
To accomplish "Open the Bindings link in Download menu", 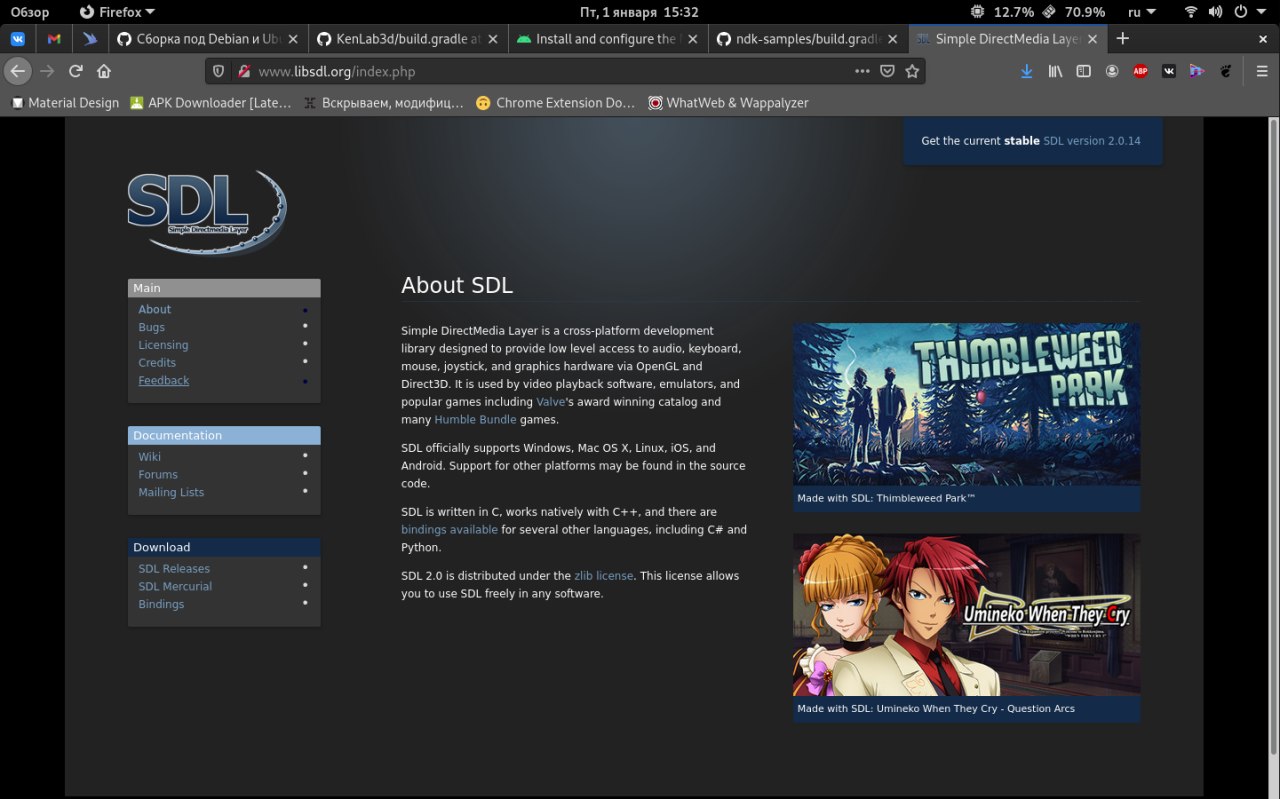I will coord(161,604).
